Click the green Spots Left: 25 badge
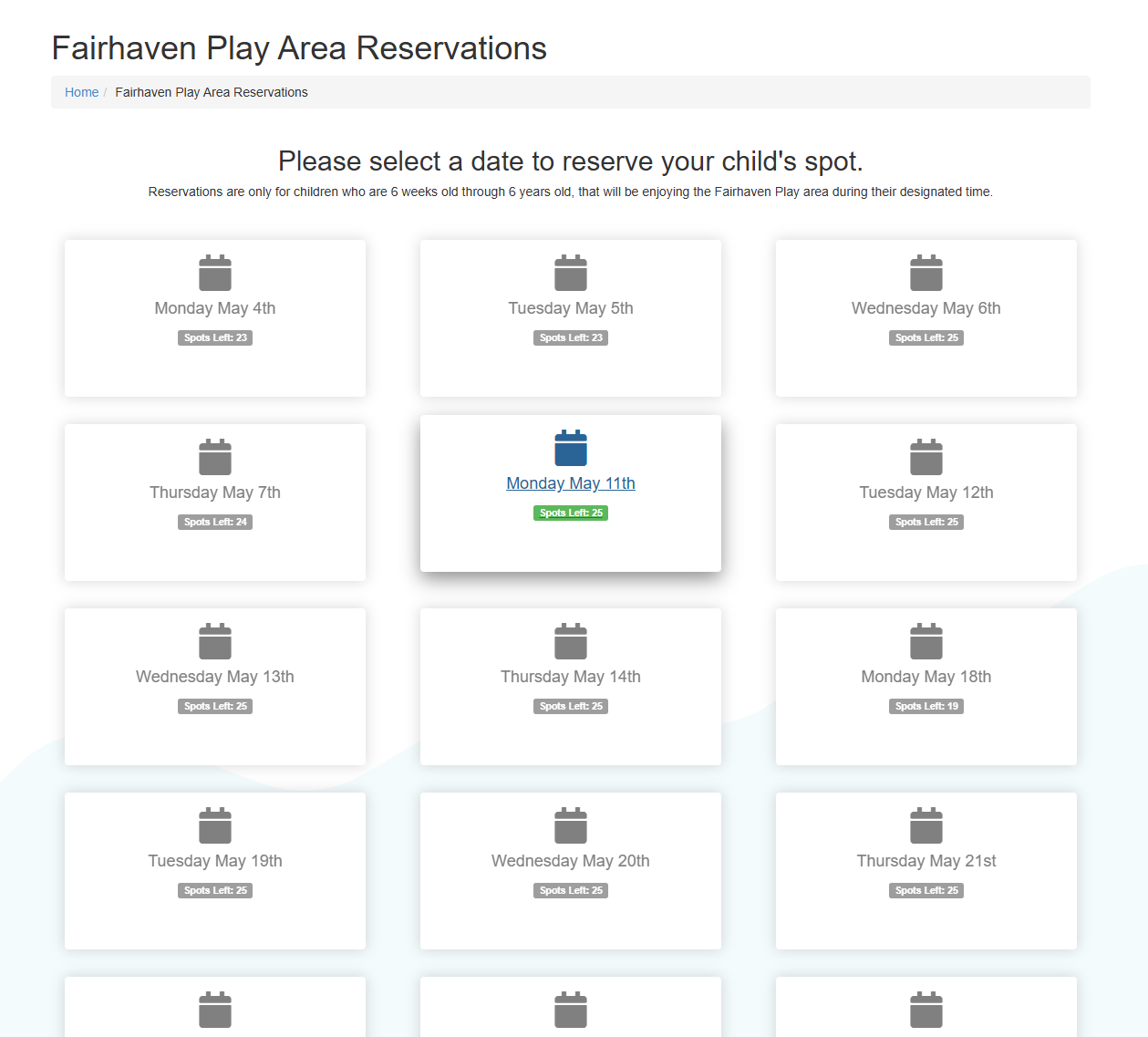This screenshot has height=1037, width=1148. pos(571,513)
